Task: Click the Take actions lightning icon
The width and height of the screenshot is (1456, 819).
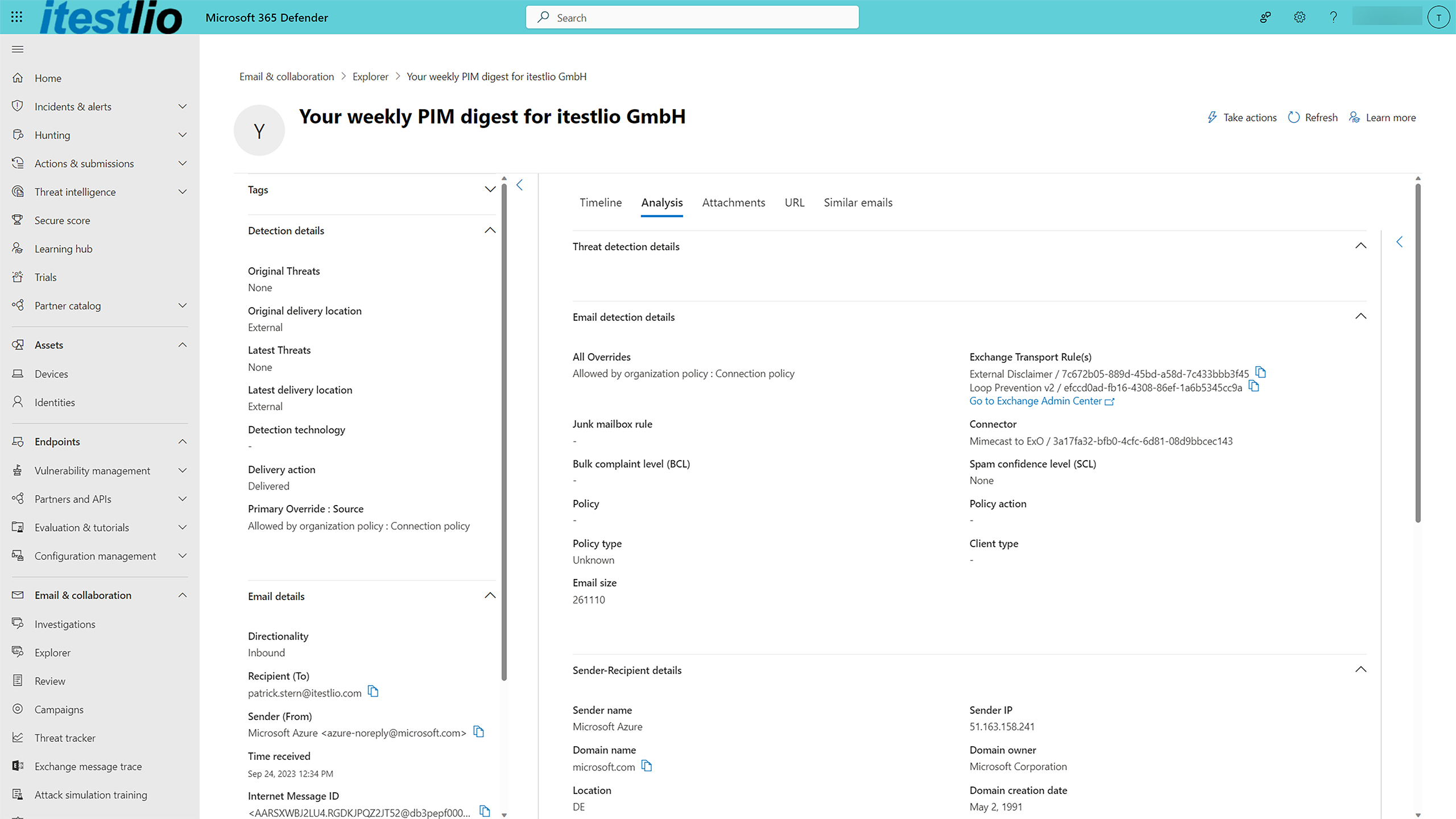Action: (1212, 117)
